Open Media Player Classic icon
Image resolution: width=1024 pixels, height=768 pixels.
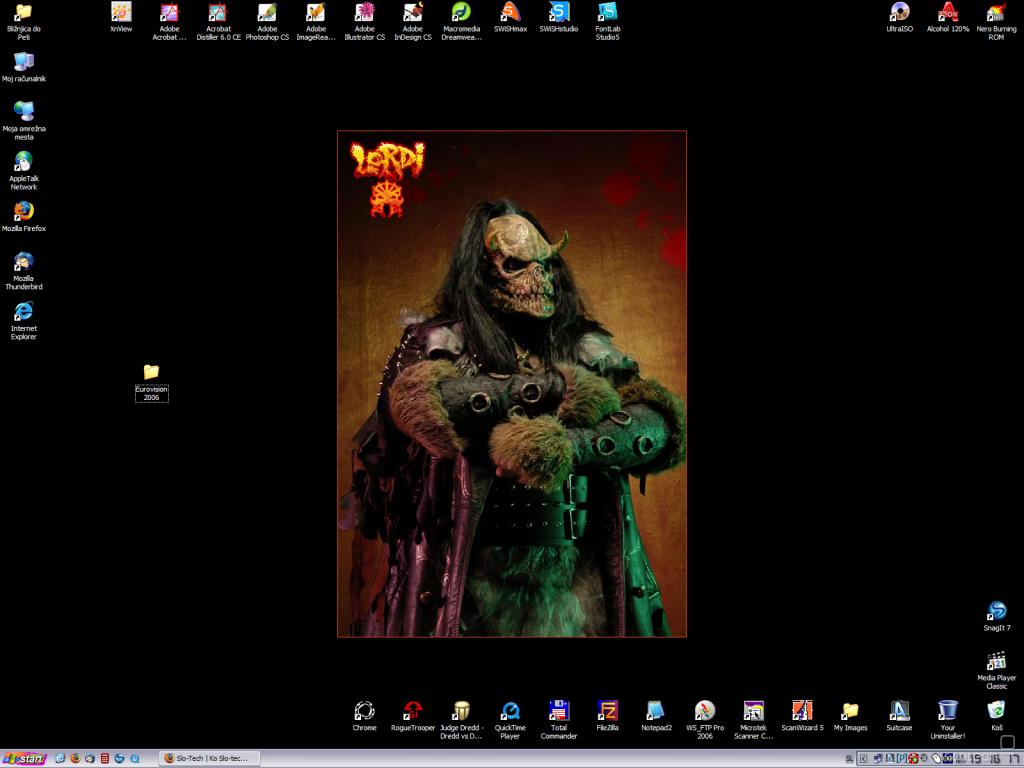pyautogui.click(x=997, y=671)
